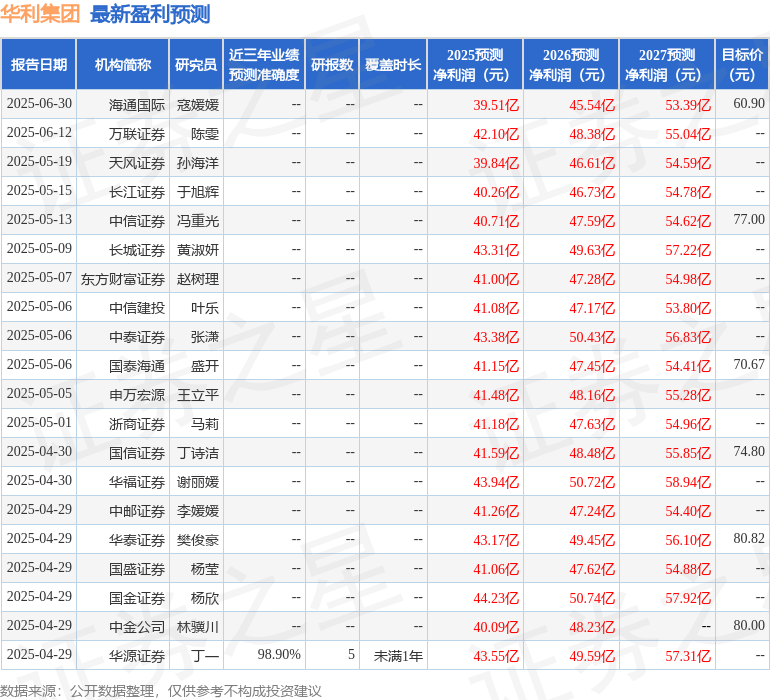Click date 2025-05-01
The width and height of the screenshot is (770, 700).
coord(39,422)
